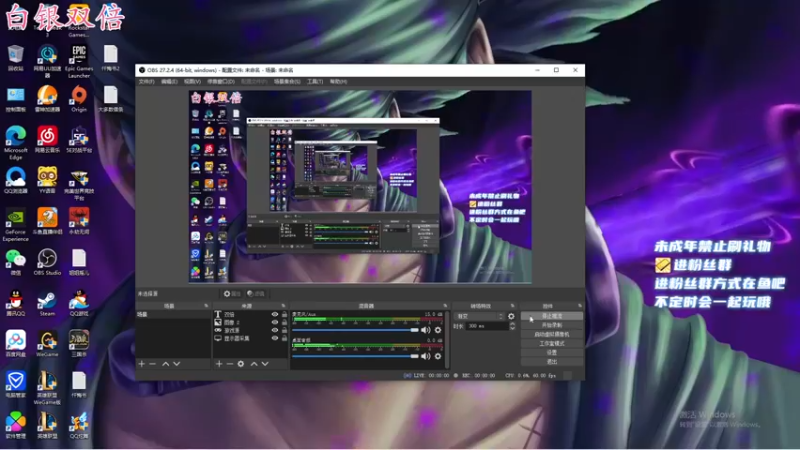Select the WeGame desktop shortcut
This screenshot has width=800, height=450.
(47, 344)
